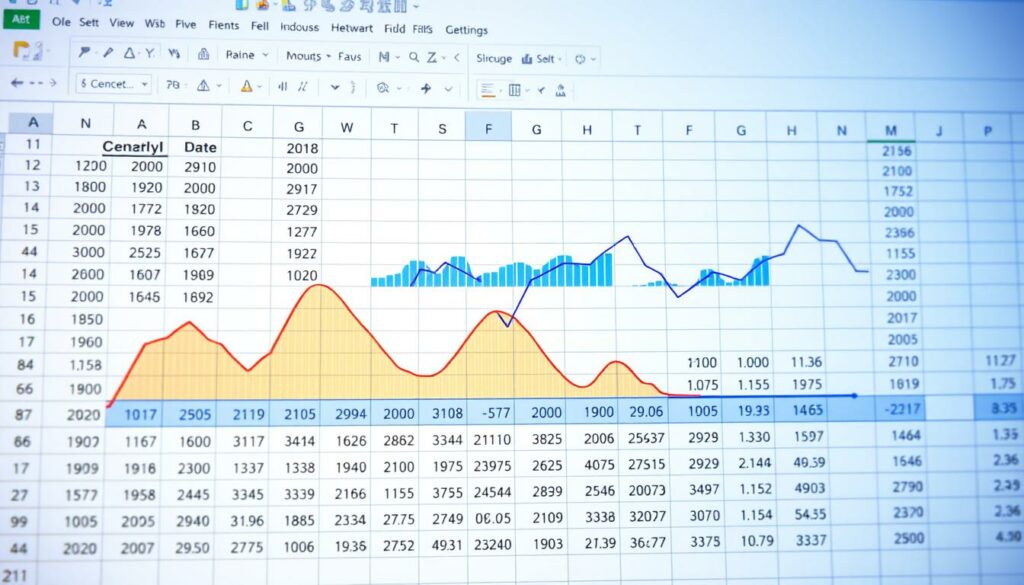Image resolution: width=1024 pixels, height=585 pixels.
Task: Open the View menu
Action: (121, 23)
